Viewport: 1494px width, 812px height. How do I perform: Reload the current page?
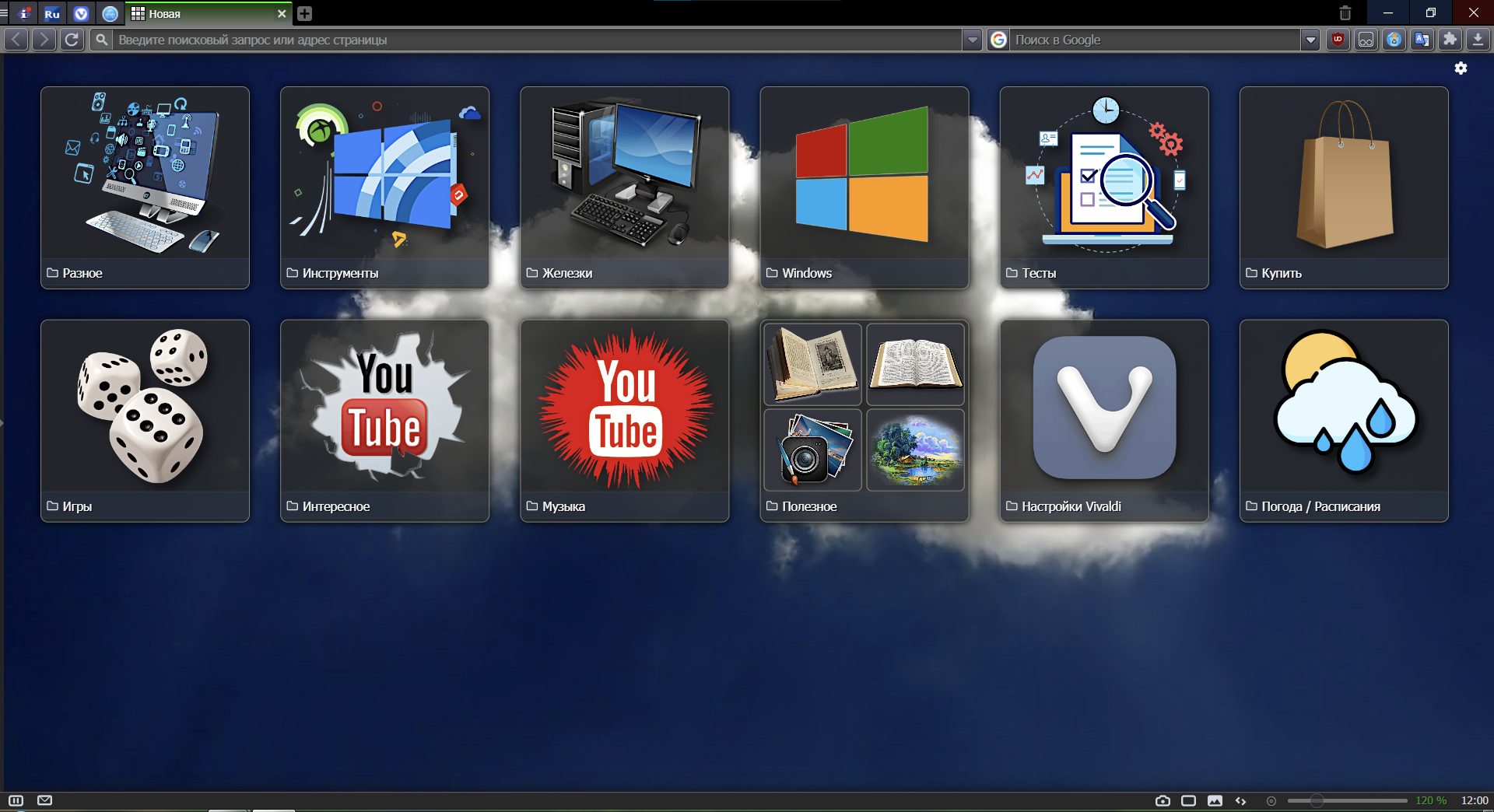(x=72, y=40)
